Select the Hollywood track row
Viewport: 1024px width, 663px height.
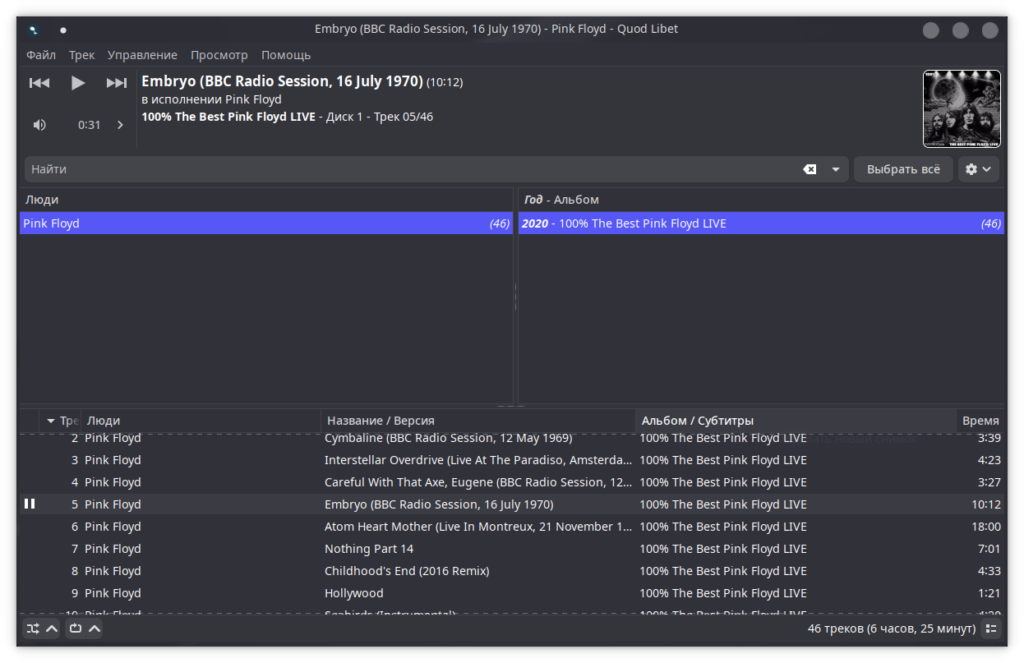click(x=511, y=593)
